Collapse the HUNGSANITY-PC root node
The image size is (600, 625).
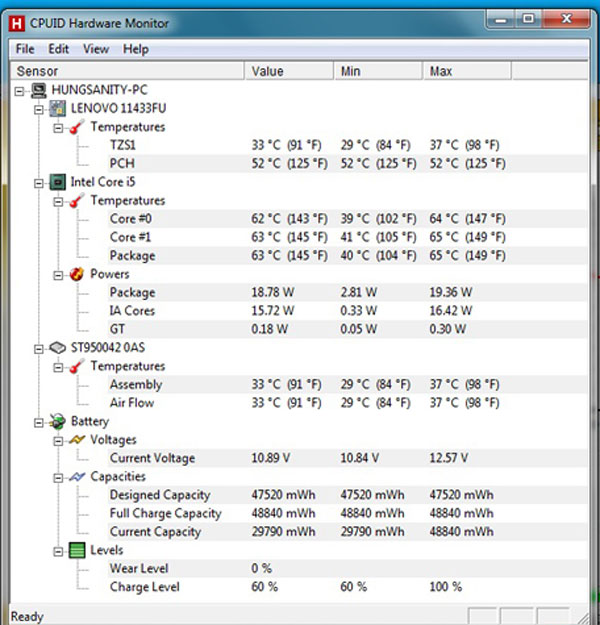pos(19,92)
